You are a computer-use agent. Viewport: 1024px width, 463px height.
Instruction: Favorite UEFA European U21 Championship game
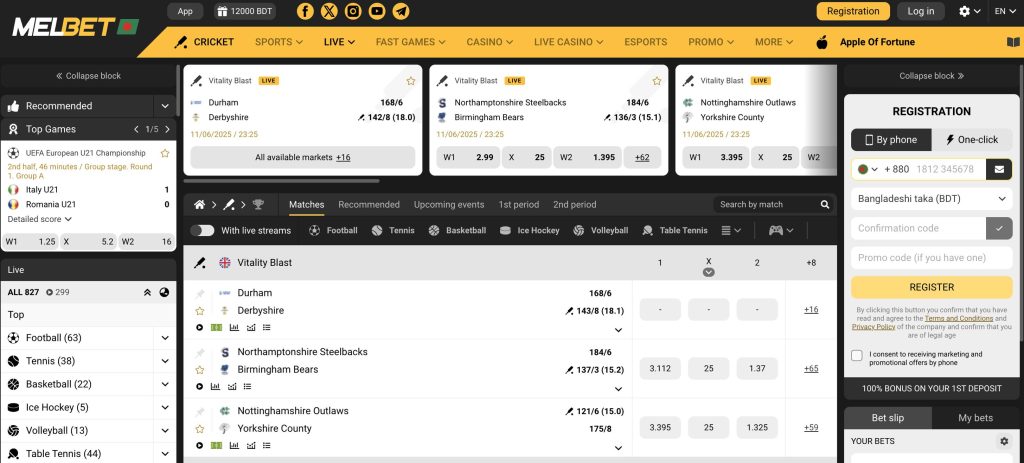[x=165, y=153]
